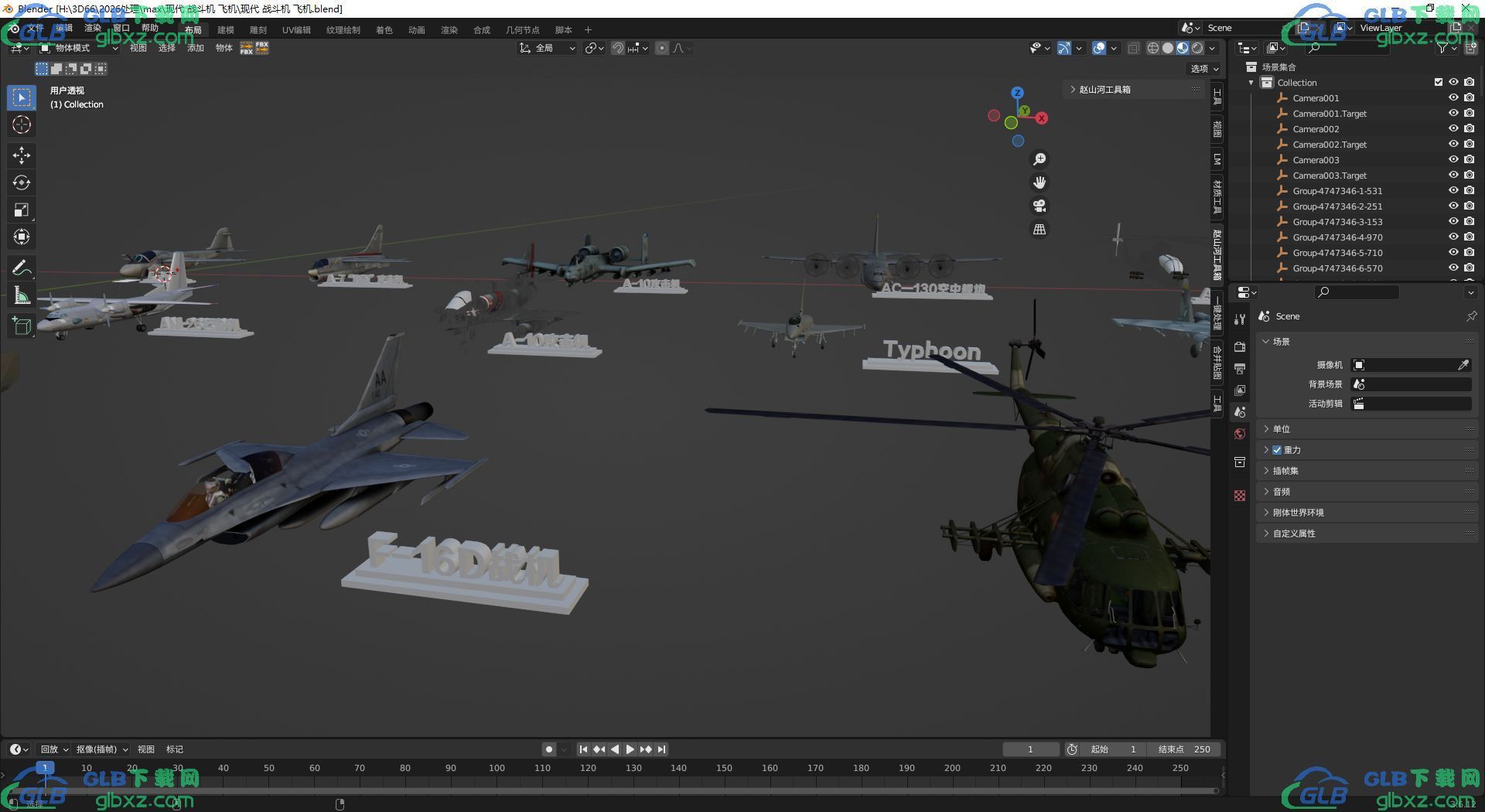This screenshot has width=1485, height=812.
Task: Hide Camera002.Target with its eye icon
Action: point(1453,144)
